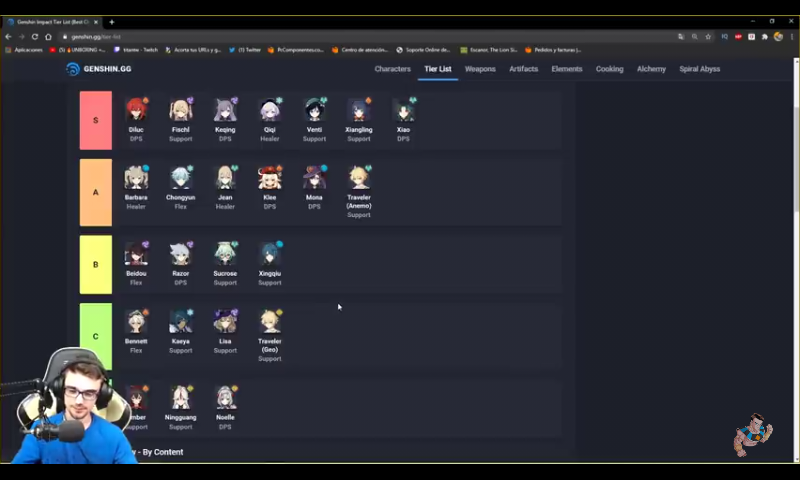This screenshot has width=800, height=480.
Task: Switch to the Elements page
Action: (567, 69)
